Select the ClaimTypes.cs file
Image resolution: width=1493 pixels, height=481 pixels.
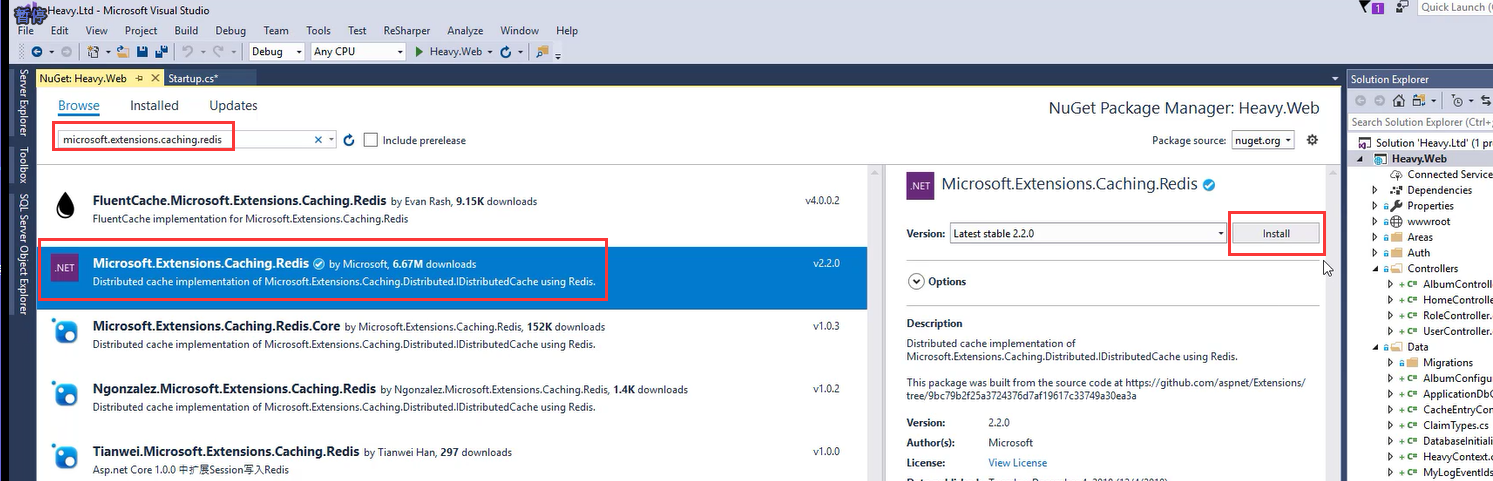pos(1455,425)
